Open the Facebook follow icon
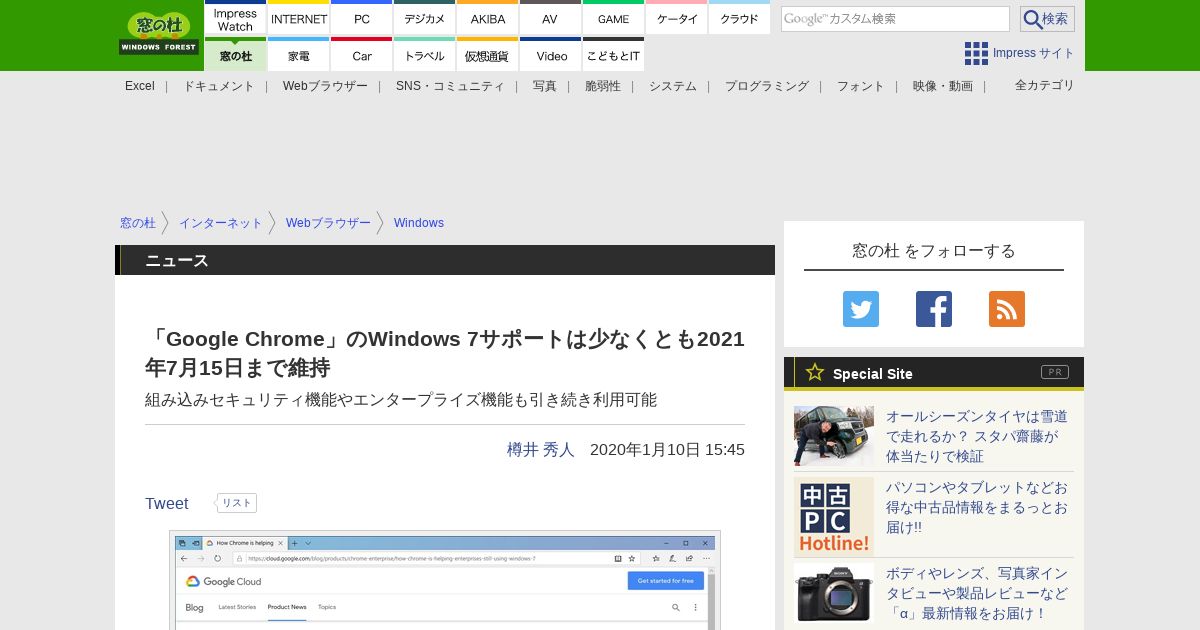Image resolution: width=1200 pixels, height=630 pixels. 934,309
